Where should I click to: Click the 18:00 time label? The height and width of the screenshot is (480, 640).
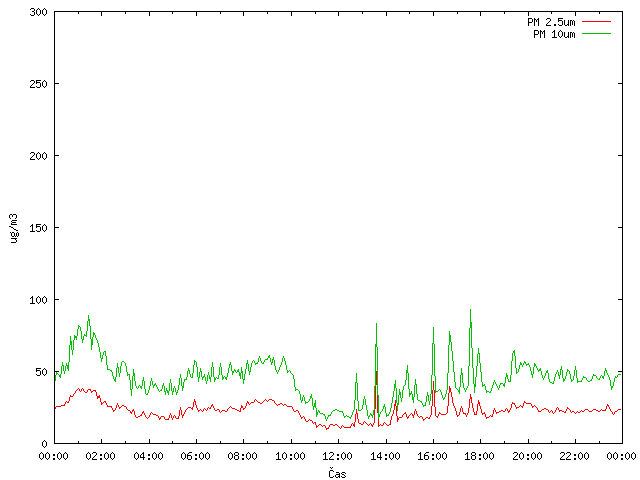[479, 456]
